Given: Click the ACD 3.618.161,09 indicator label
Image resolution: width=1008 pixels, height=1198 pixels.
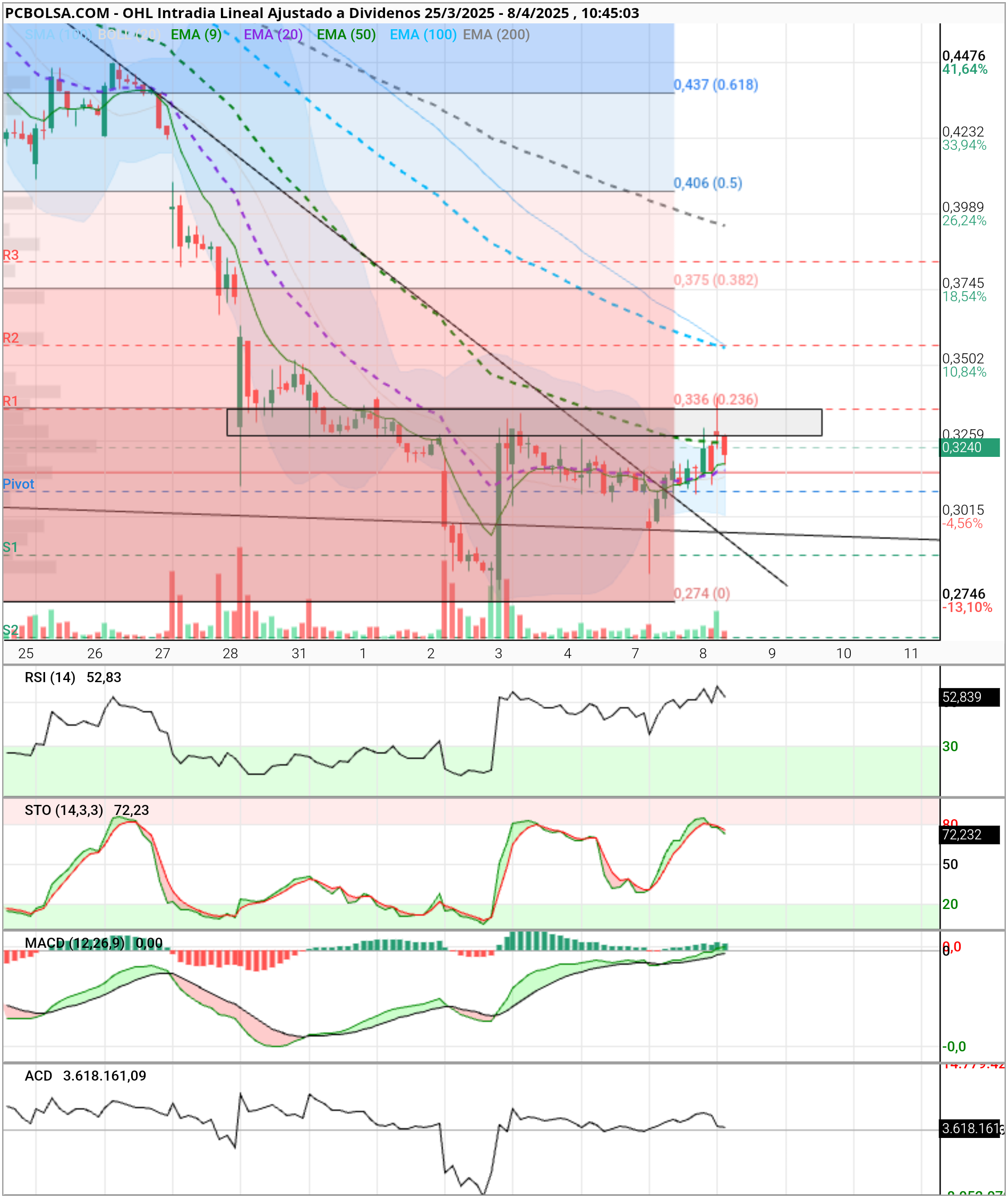Looking at the screenshot, I should [85, 1076].
